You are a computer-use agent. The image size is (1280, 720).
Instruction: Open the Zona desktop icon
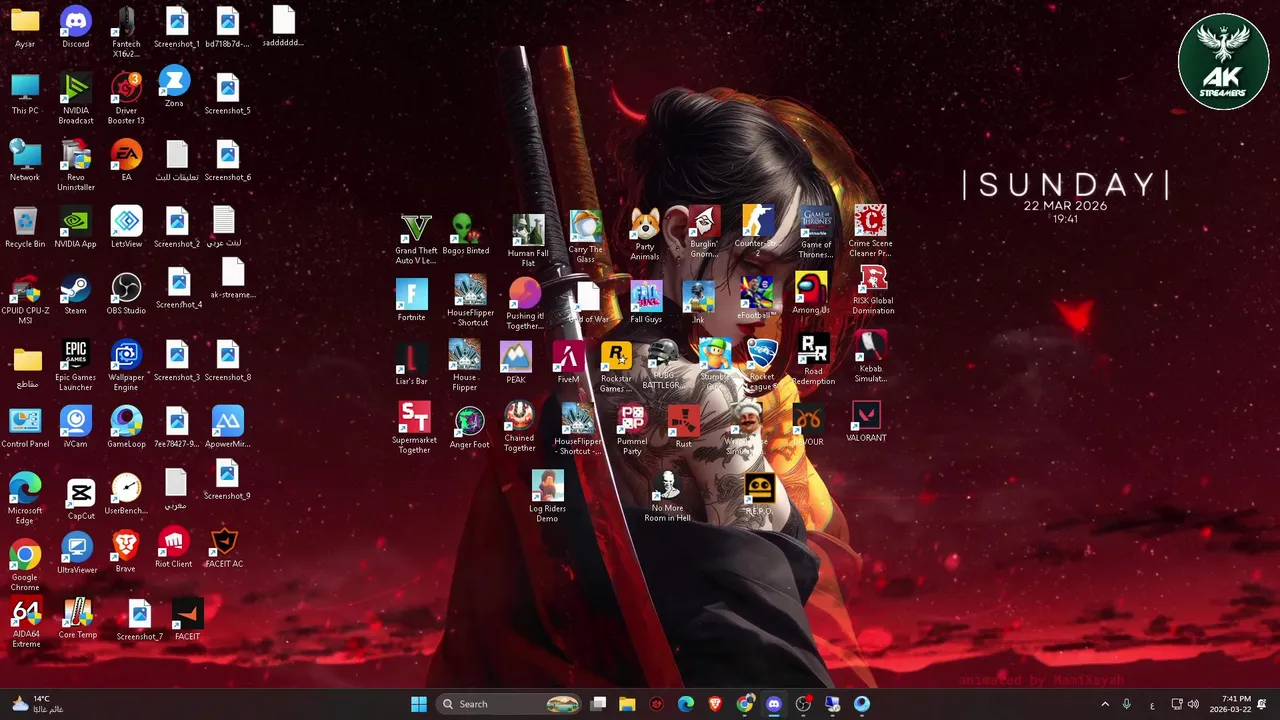coord(174,87)
